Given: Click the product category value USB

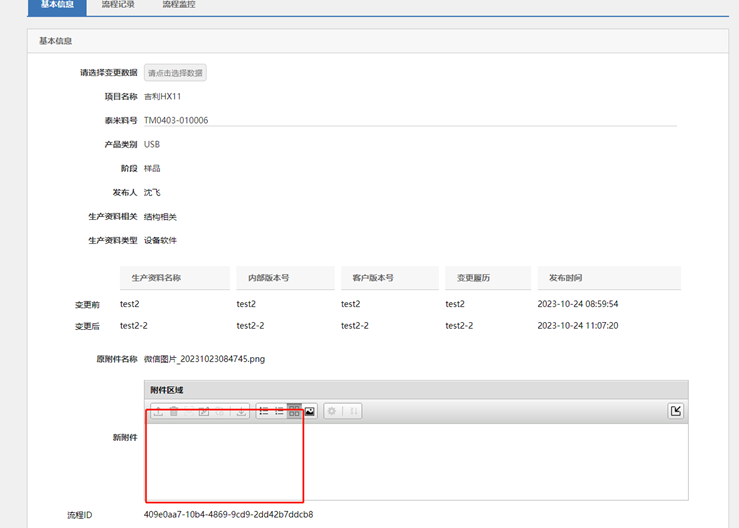Looking at the screenshot, I should tap(152, 144).
